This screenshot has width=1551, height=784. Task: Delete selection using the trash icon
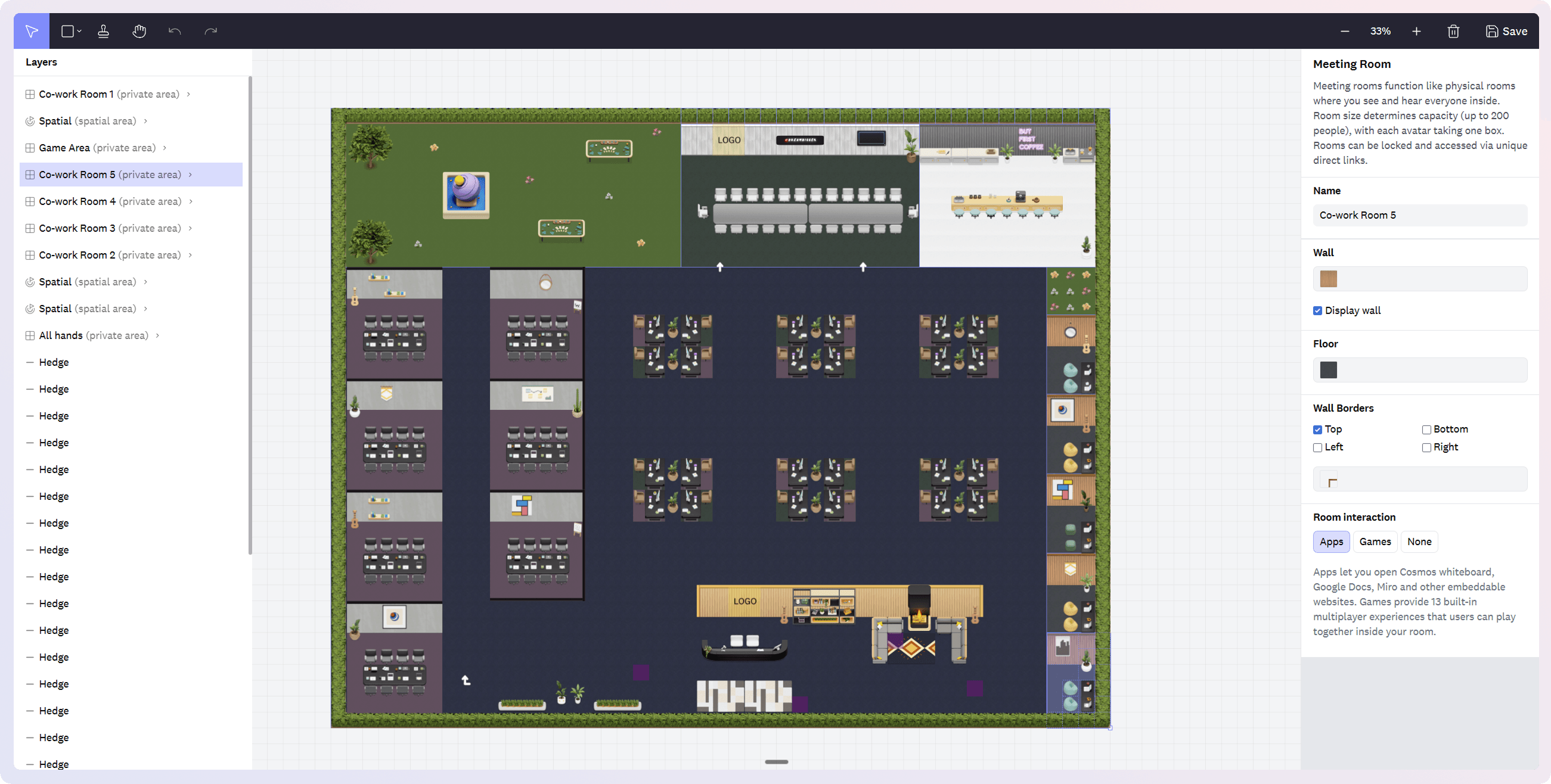click(1453, 32)
